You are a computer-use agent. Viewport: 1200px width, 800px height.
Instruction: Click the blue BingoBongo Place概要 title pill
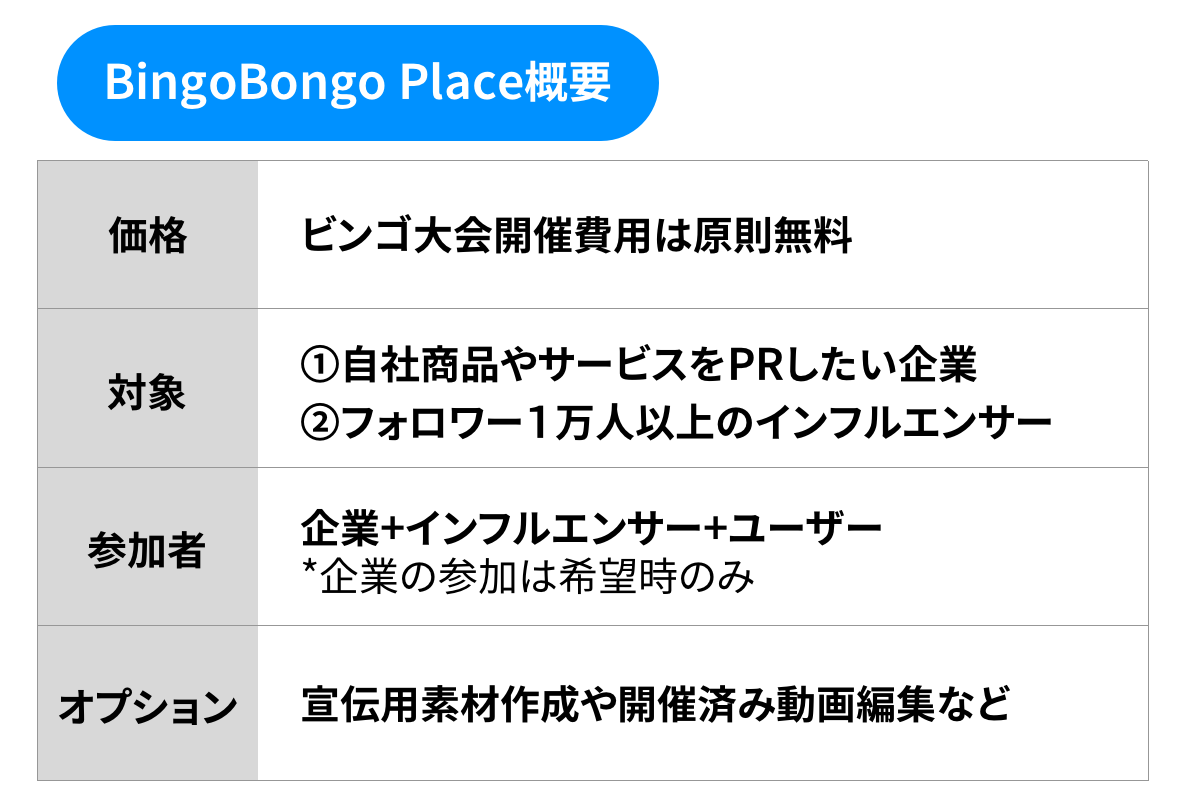point(357,83)
